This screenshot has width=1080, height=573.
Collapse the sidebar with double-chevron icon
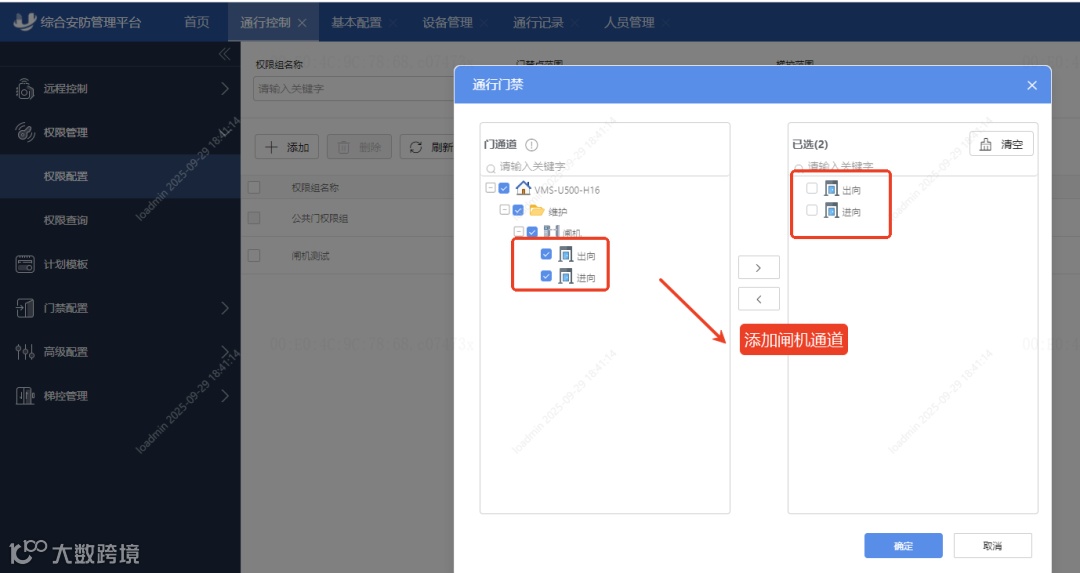coord(225,54)
